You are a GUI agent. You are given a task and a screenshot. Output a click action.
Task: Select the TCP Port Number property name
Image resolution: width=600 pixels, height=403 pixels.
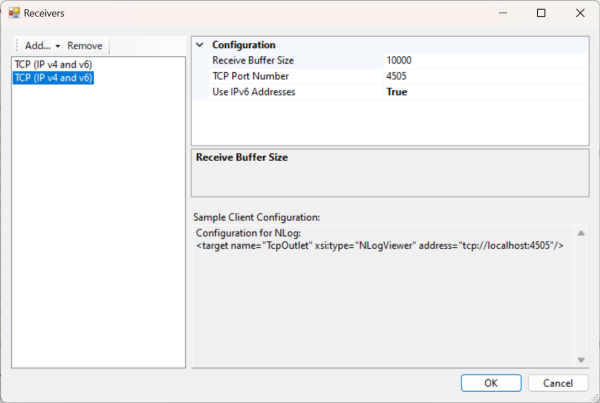(x=250, y=76)
